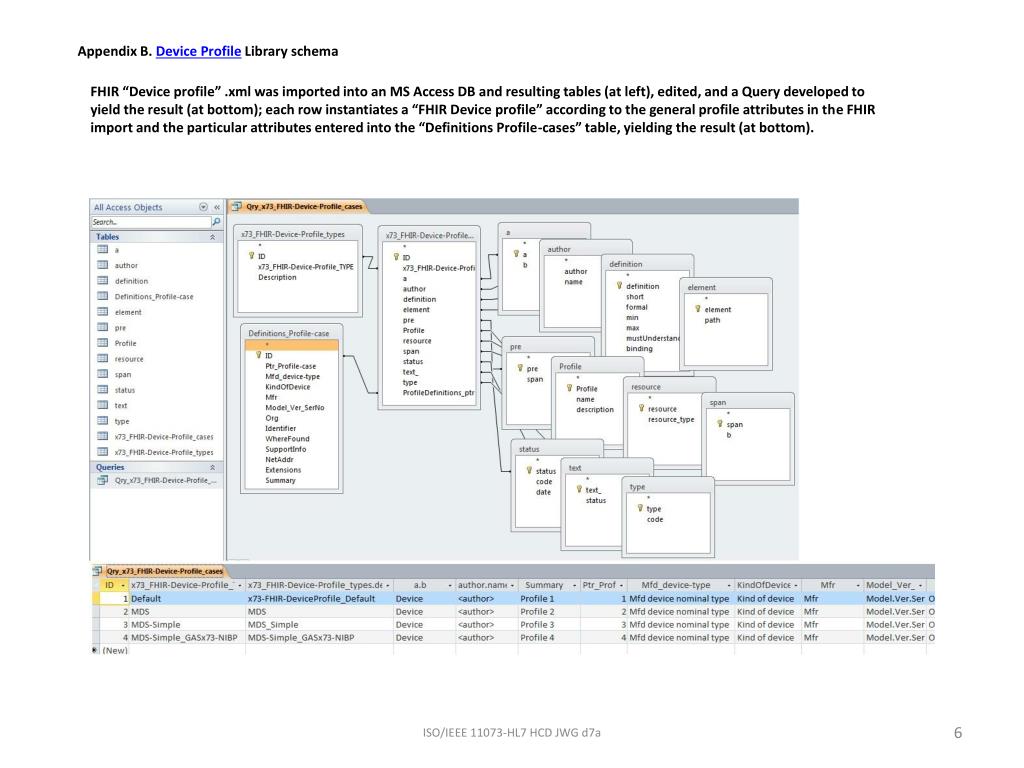Select the text table icon
This screenshot has width=1024, height=768.
coord(103,405)
